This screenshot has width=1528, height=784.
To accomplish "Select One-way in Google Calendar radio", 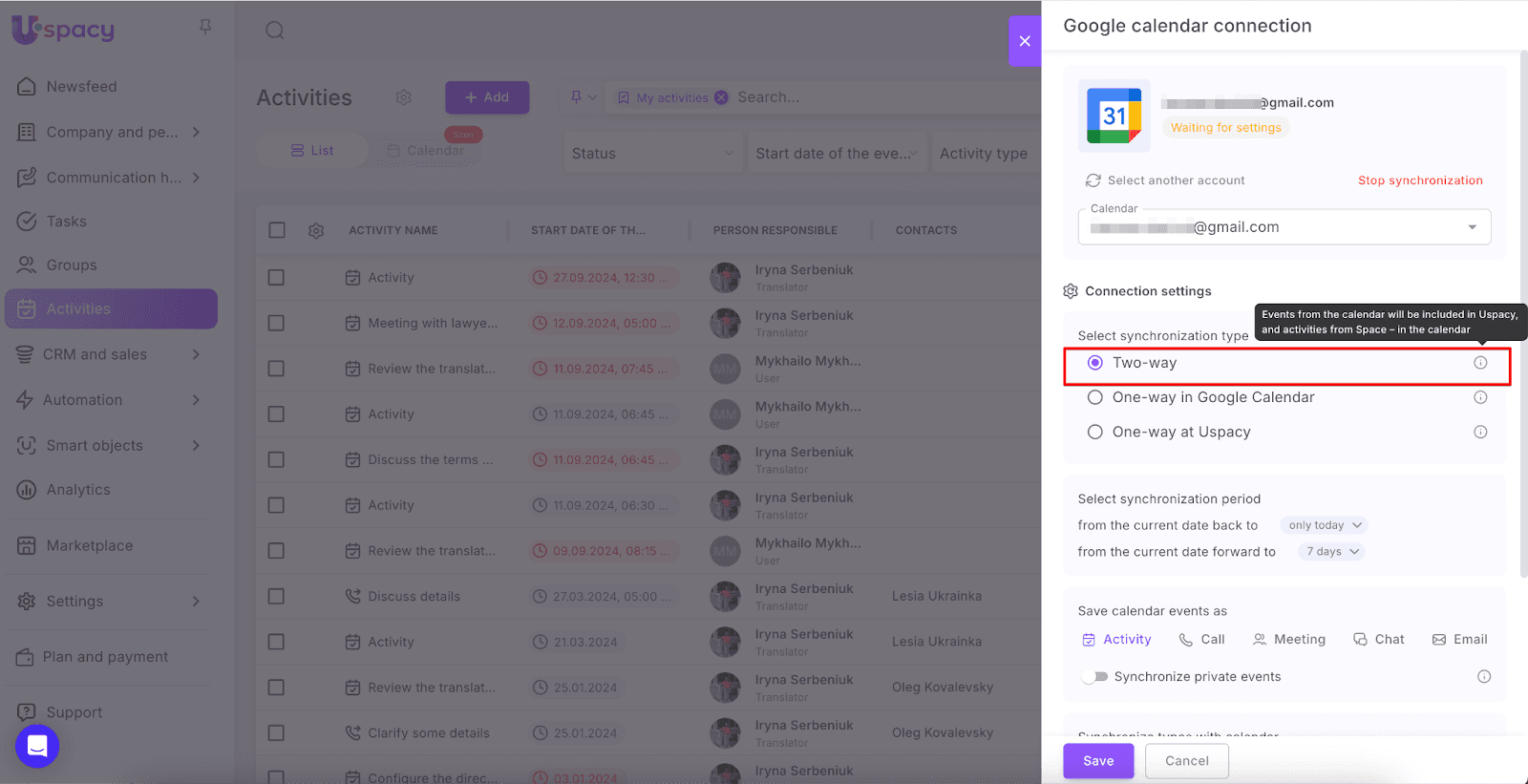I will click(1095, 397).
